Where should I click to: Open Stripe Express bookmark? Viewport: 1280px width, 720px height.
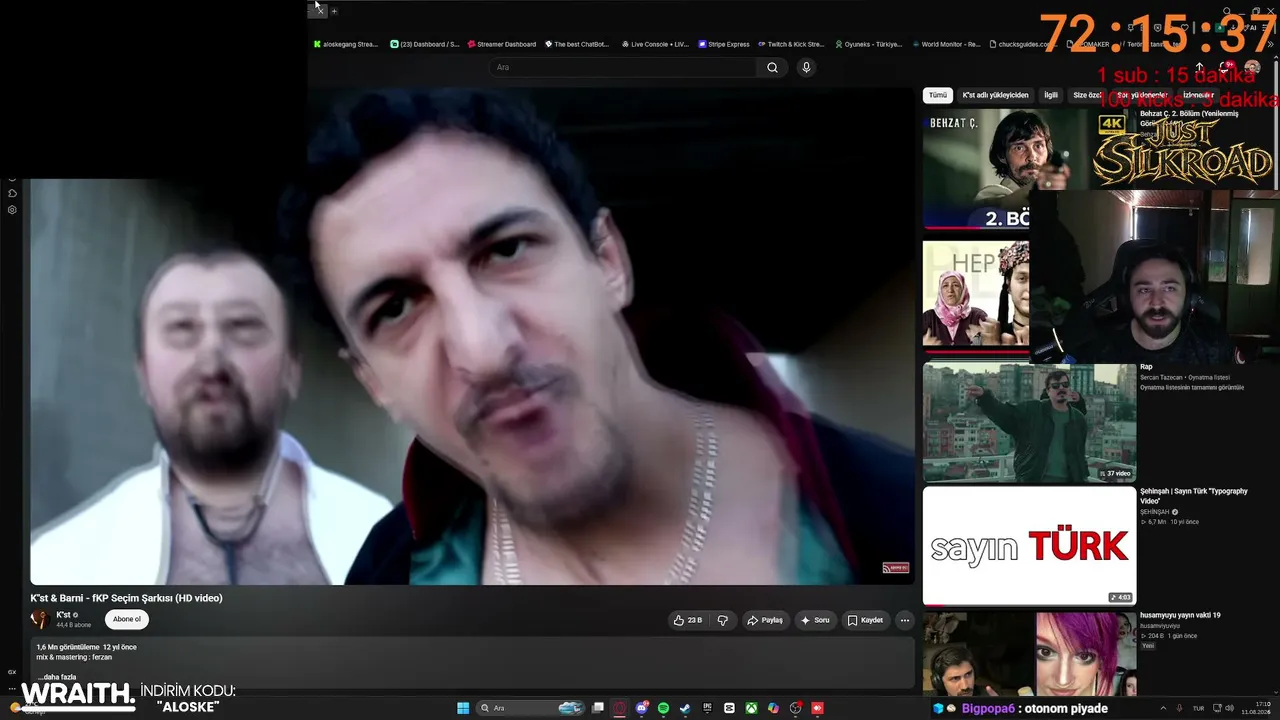(x=723, y=44)
